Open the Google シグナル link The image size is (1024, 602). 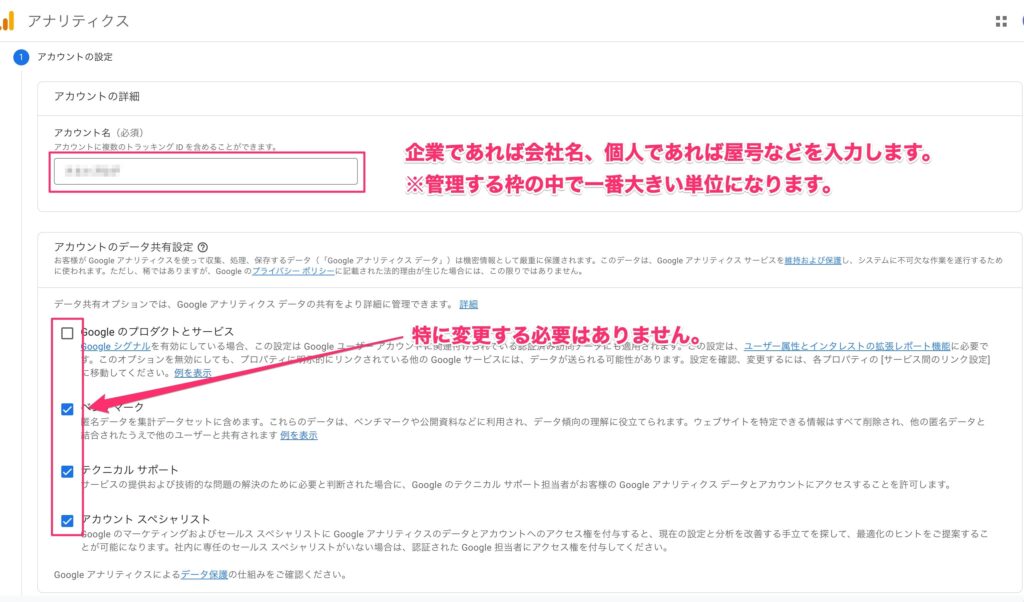(x=115, y=346)
